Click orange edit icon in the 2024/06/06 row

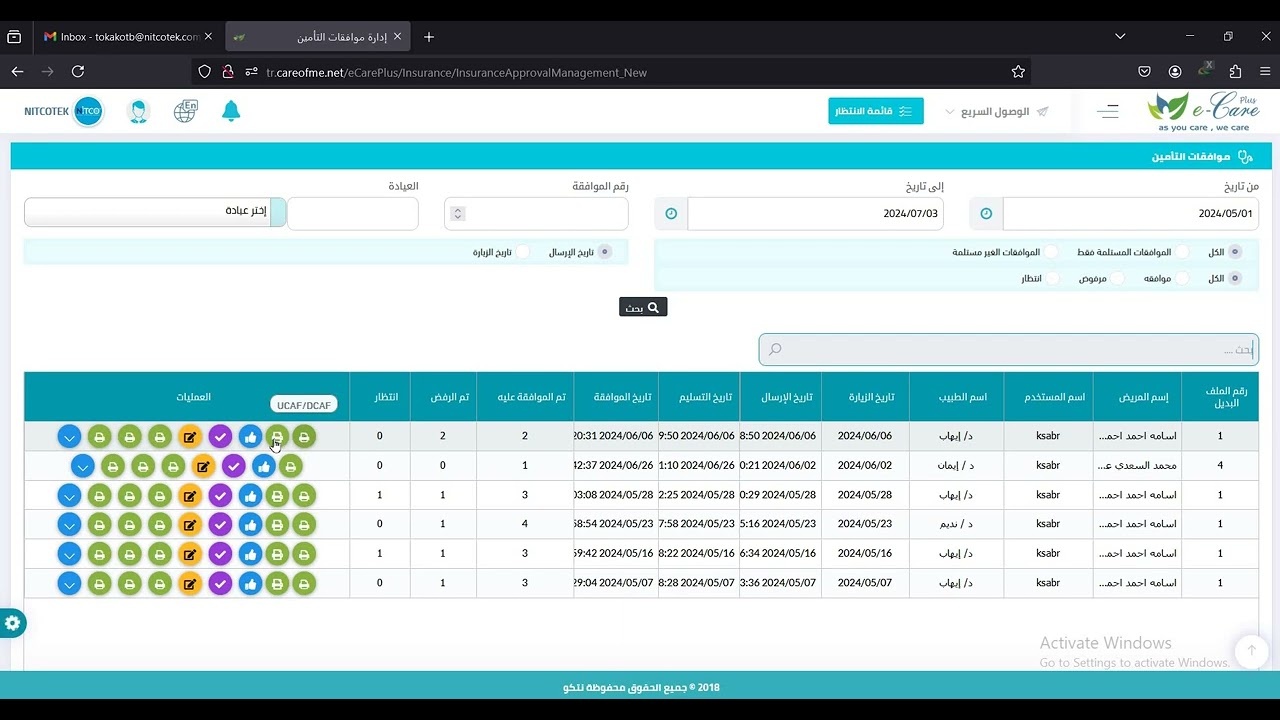190,436
